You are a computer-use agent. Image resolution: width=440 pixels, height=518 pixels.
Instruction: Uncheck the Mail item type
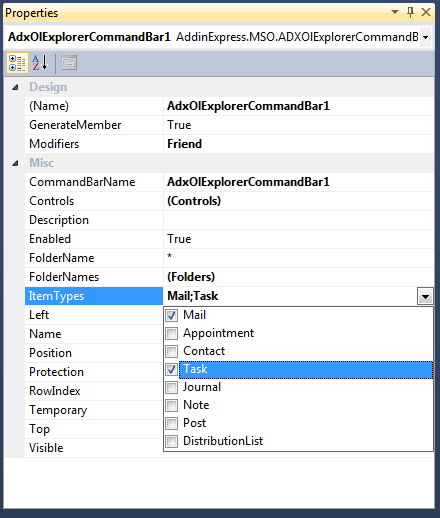pos(172,315)
